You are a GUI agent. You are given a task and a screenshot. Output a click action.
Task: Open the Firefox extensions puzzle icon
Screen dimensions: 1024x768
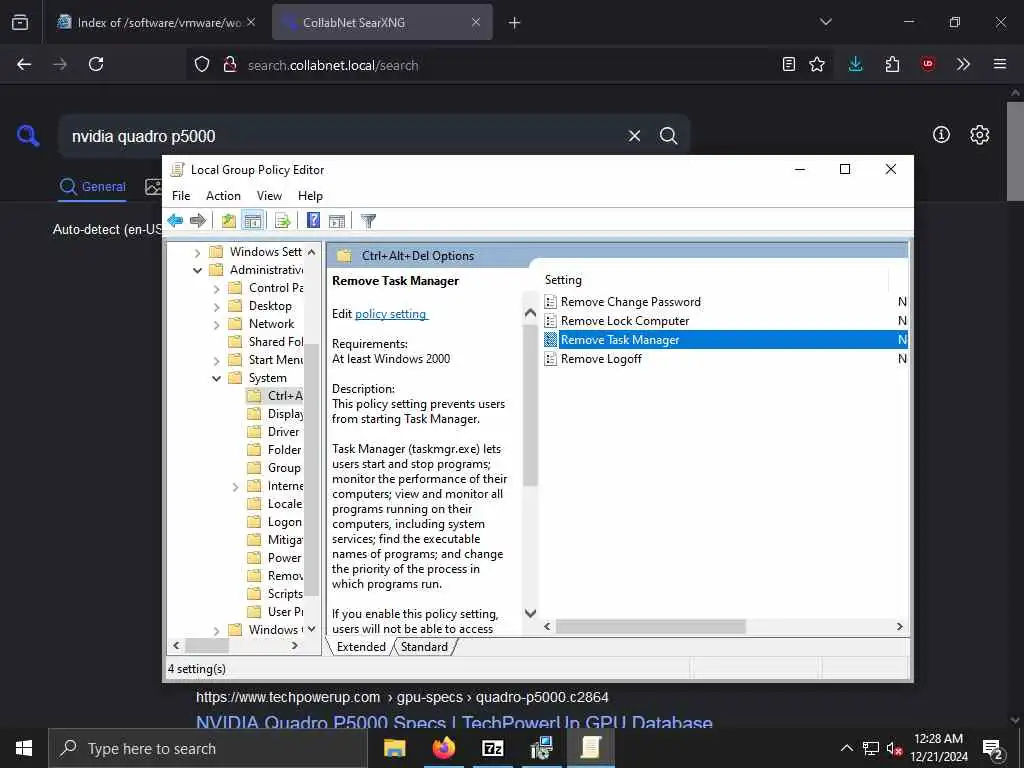(892, 64)
